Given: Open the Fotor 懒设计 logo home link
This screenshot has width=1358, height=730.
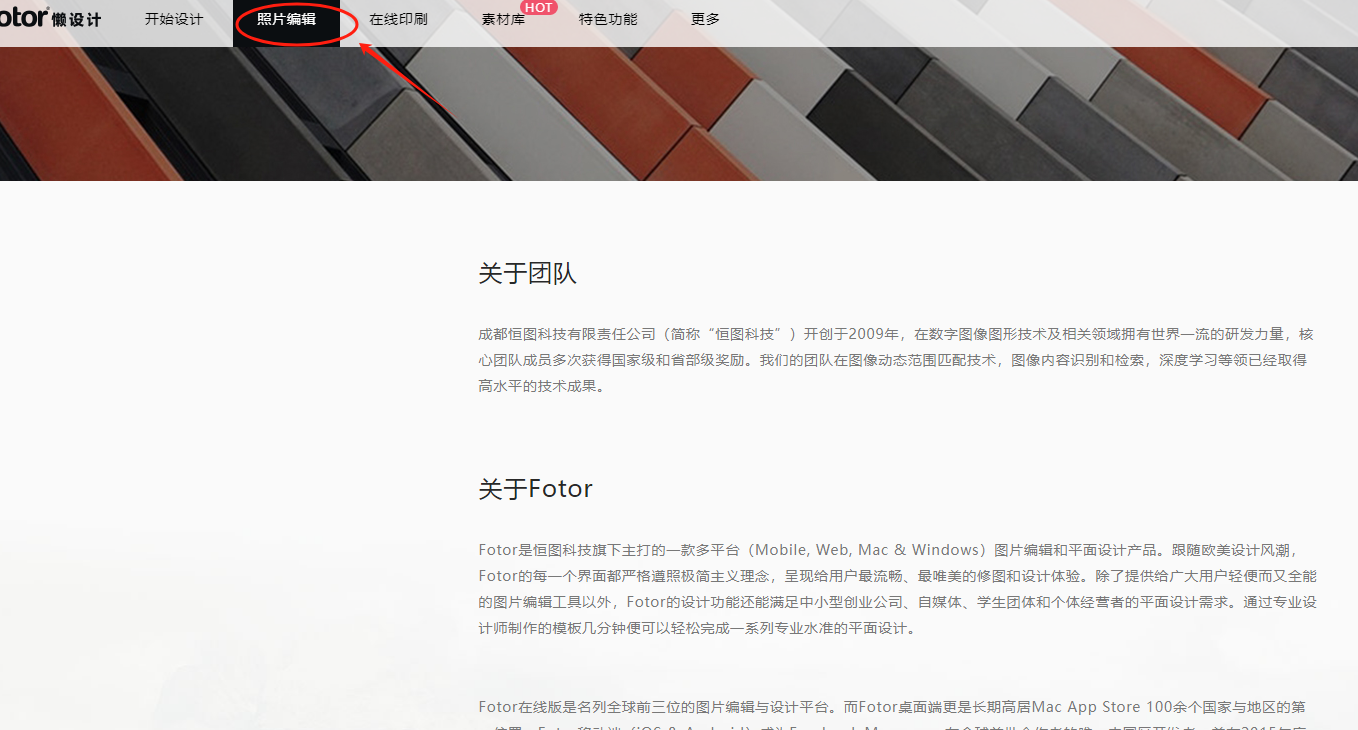Looking at the screenshot, I should coord(50,19).
